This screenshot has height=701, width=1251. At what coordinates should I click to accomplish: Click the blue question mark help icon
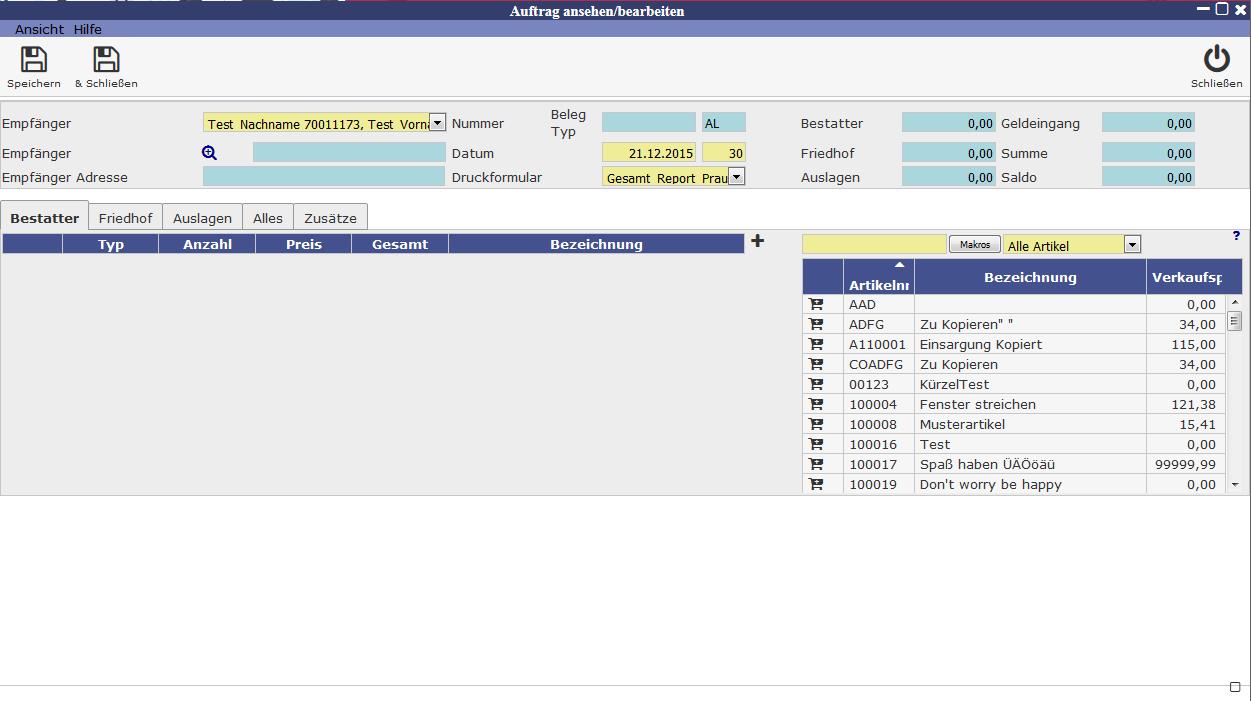(x=1236, y=236)
